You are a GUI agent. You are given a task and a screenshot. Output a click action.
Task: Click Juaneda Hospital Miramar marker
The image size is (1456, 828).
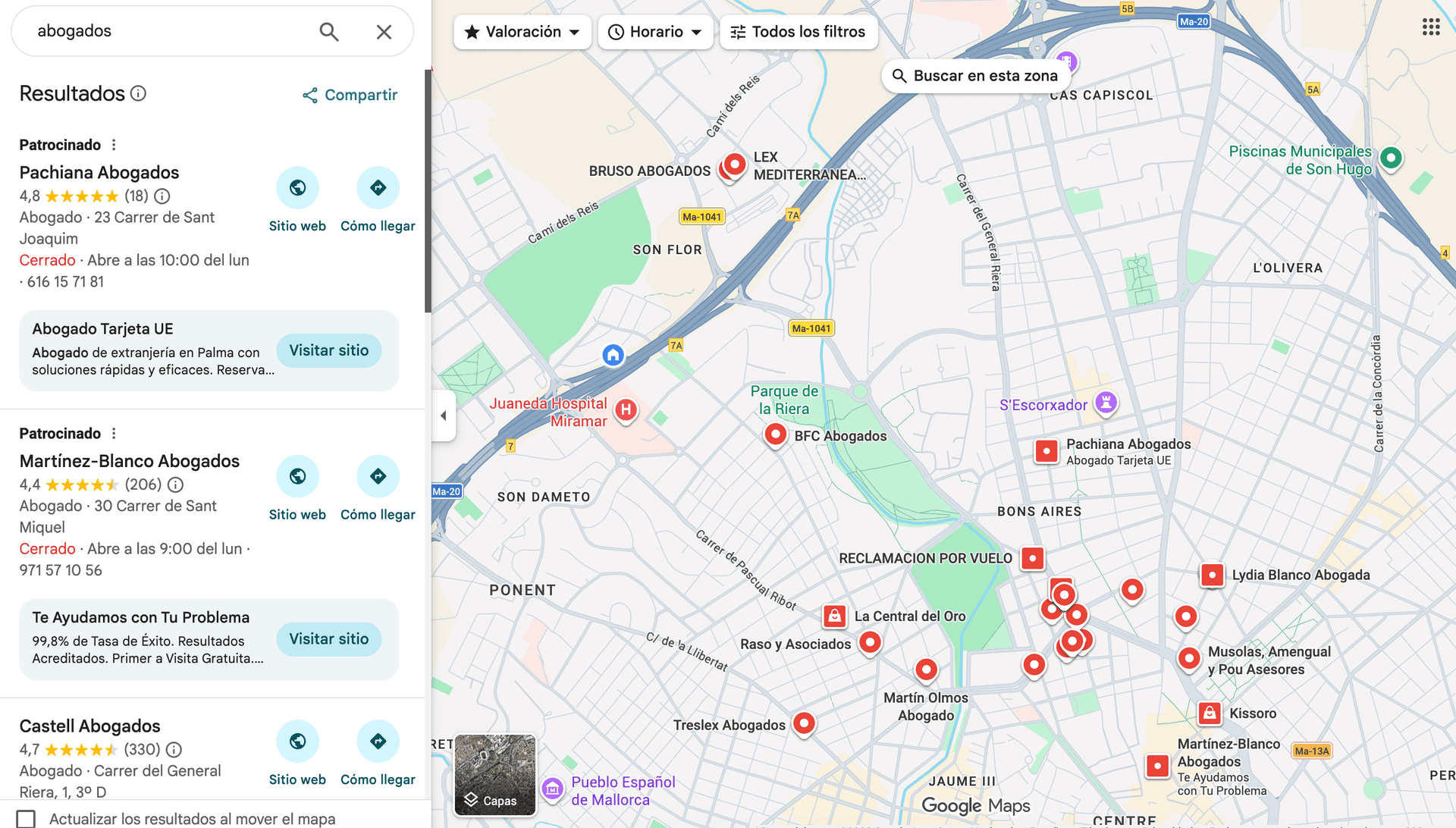(x=626, y=410)
